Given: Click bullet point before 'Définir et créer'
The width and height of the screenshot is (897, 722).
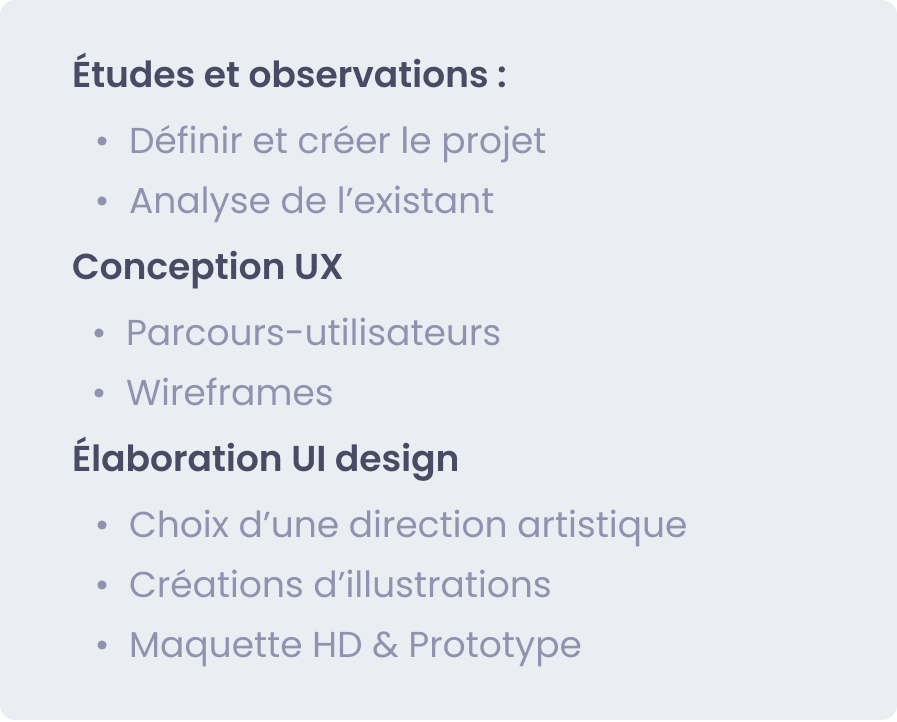Looking at the screenshot, I should (102, 141).
